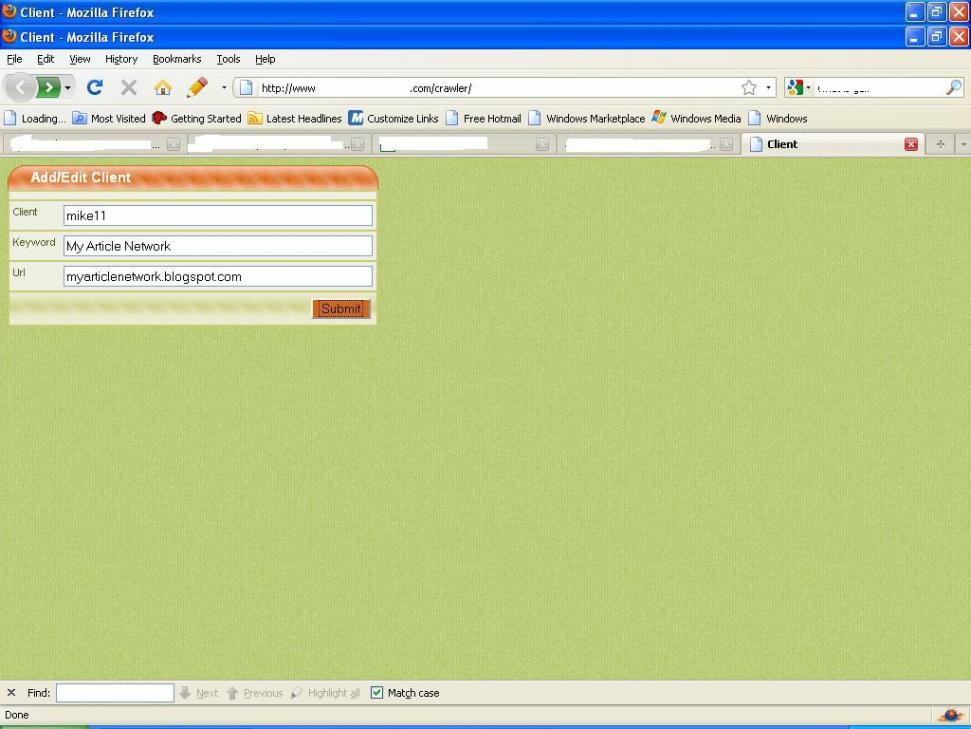
Task: Open the Customize Links bookmark
Action: click(x=393, y=118)
